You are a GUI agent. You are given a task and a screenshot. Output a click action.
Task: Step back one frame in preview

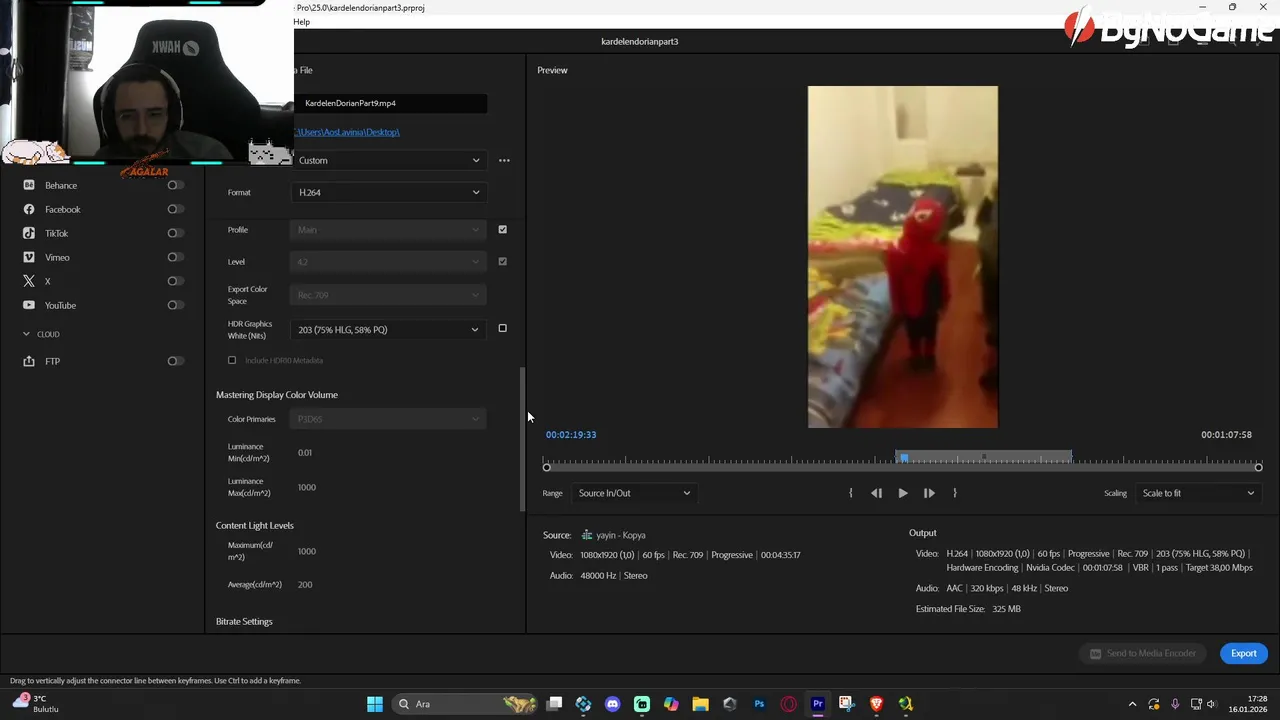coord(876,493)
